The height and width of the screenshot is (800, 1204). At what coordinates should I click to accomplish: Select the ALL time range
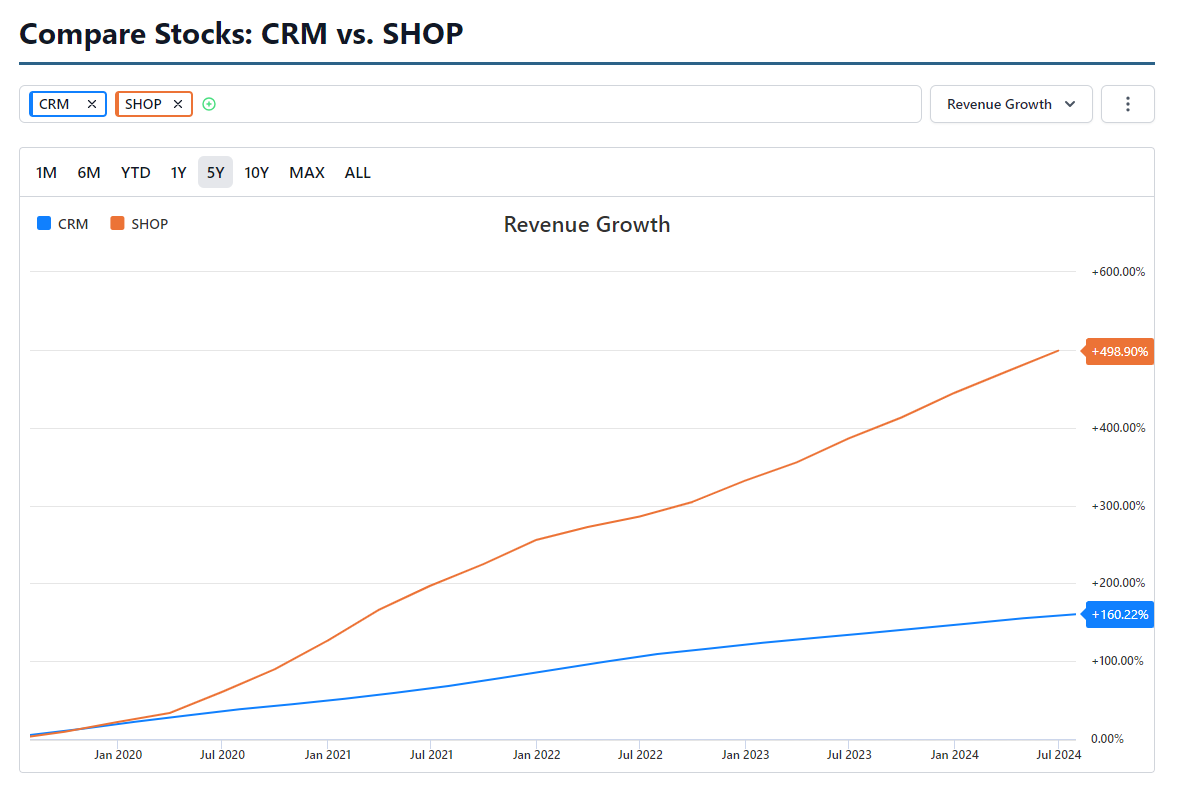357,172
